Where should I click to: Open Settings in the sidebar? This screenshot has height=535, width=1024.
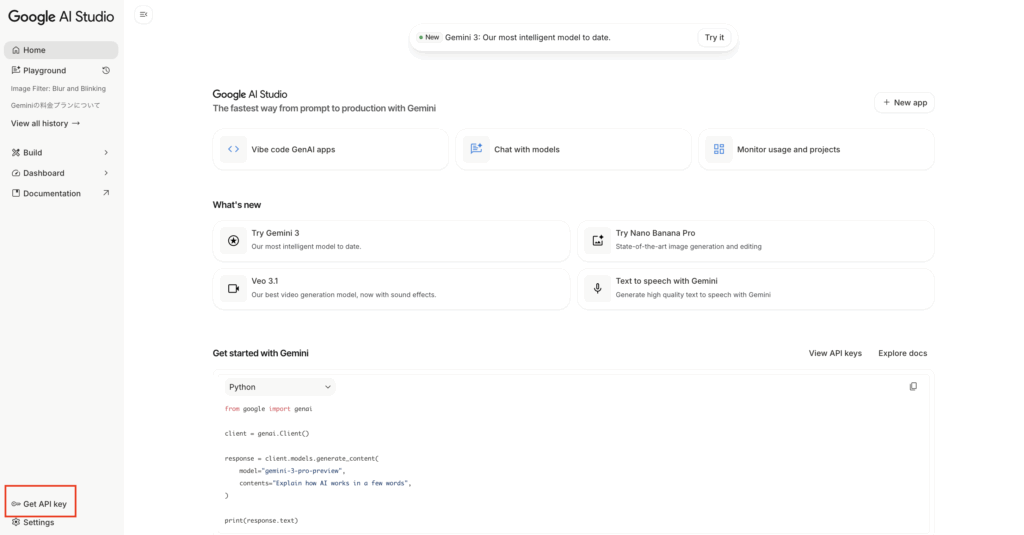pos(38,522)
